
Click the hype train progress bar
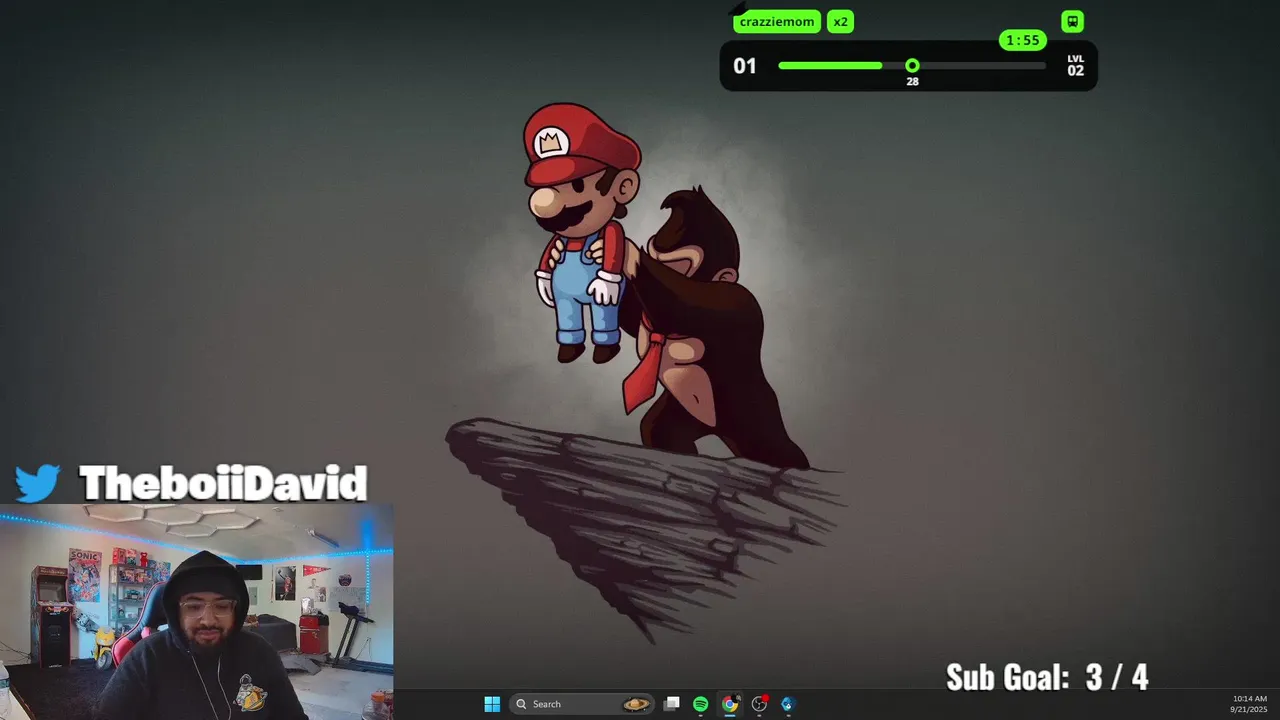pyautogui.click(x=912, y=66)
